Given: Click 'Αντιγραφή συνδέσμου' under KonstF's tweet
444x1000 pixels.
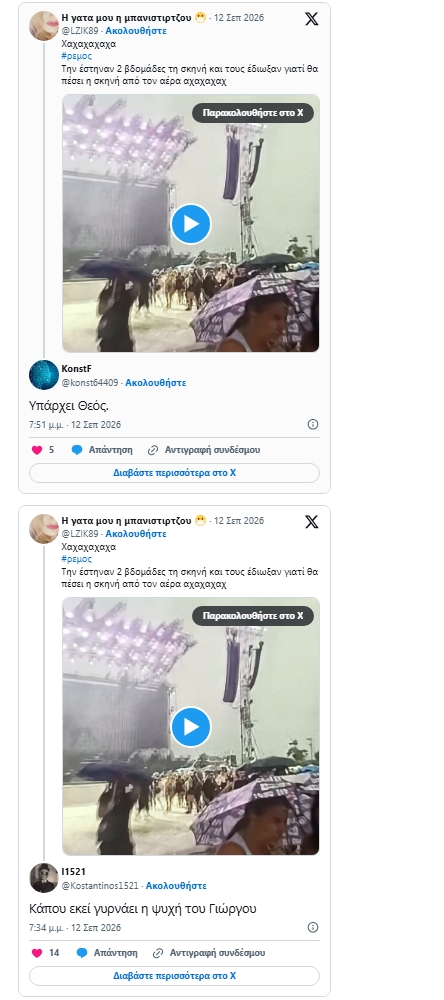Looking at the screenshot, I should [212, 450].
